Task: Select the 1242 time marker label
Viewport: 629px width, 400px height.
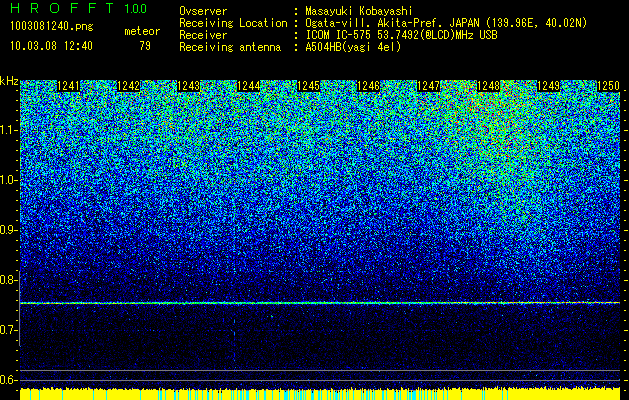Action: (128, 86)
